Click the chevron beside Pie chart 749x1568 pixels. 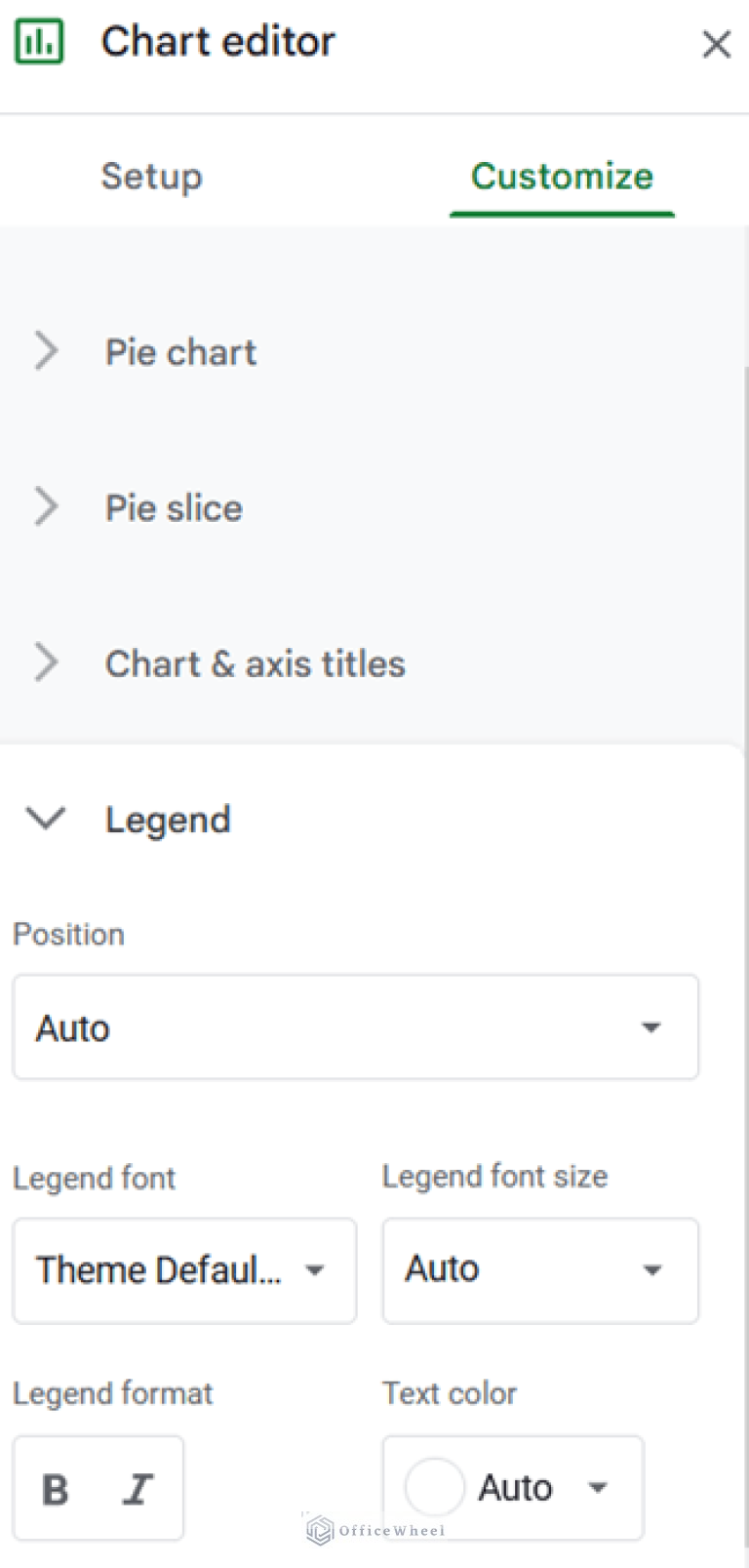46,351
